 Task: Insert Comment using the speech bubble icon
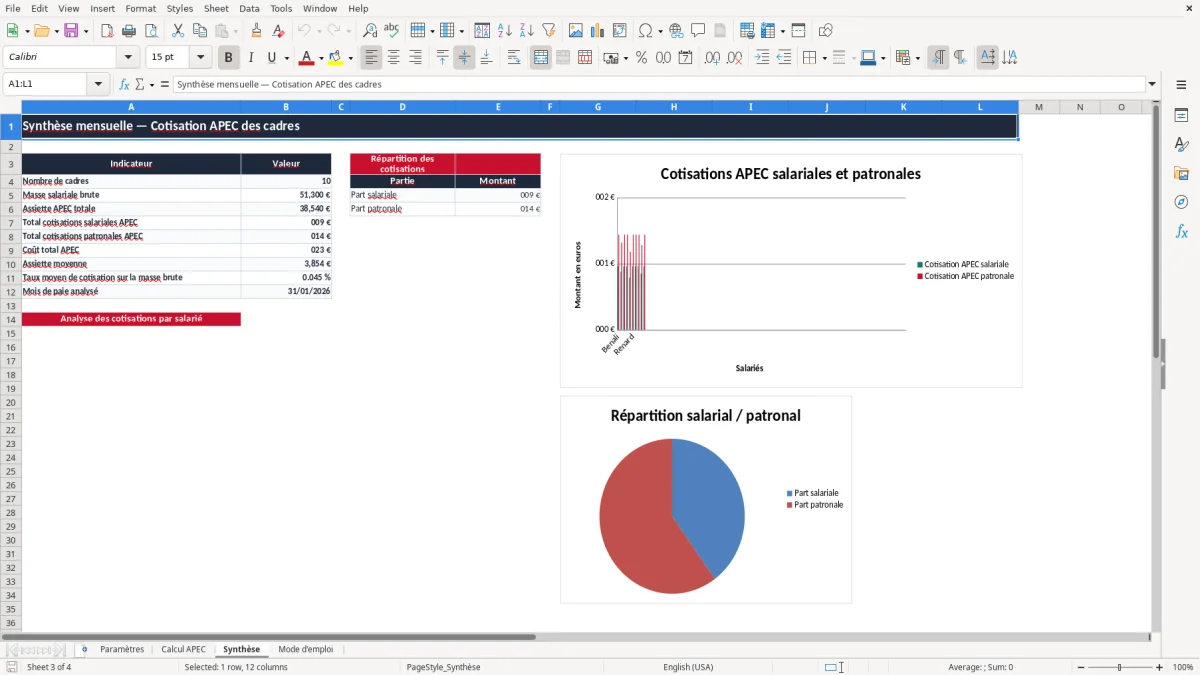[x=698, y=31]
